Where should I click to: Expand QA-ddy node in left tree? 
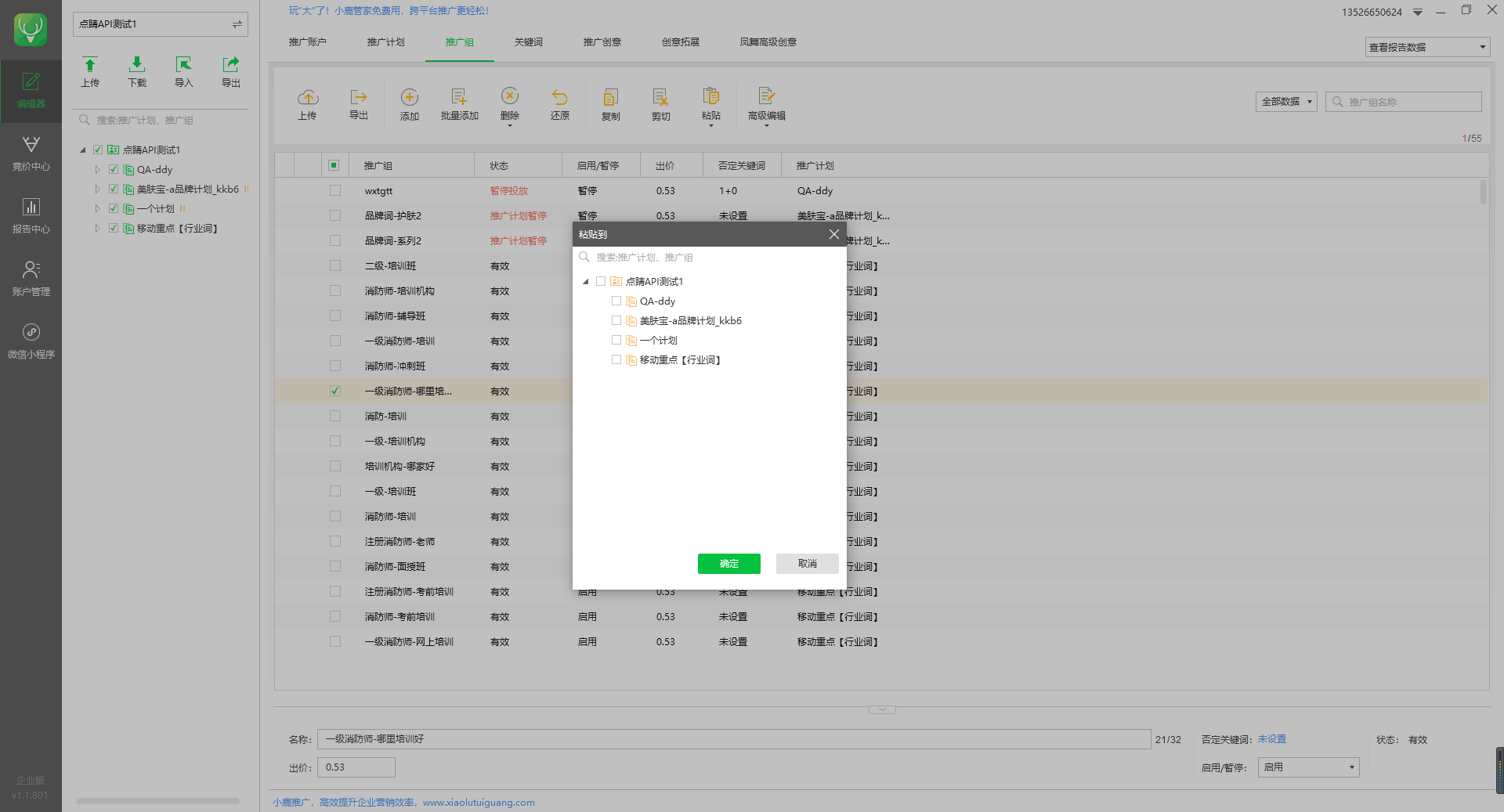97,169
